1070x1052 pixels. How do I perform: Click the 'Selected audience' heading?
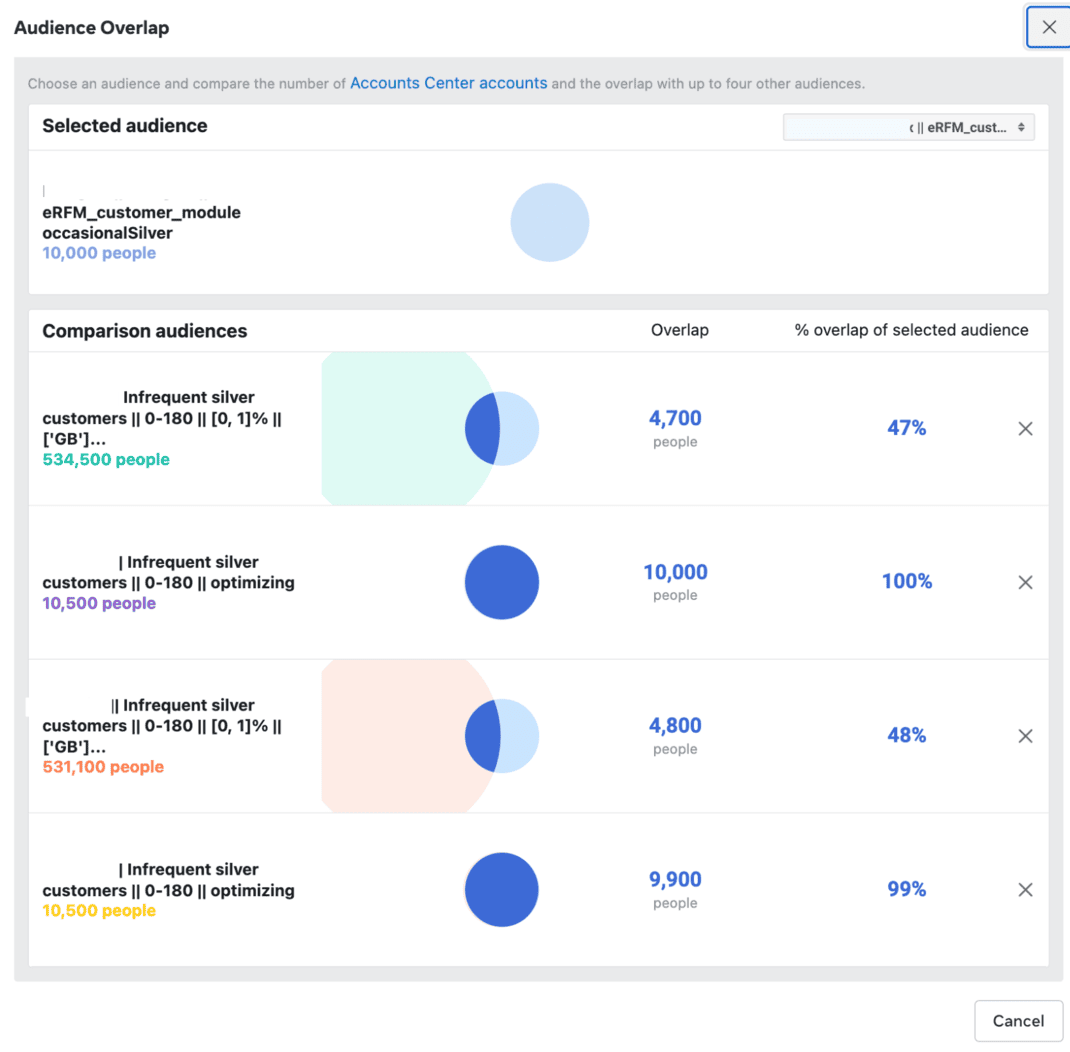(125, 126)
